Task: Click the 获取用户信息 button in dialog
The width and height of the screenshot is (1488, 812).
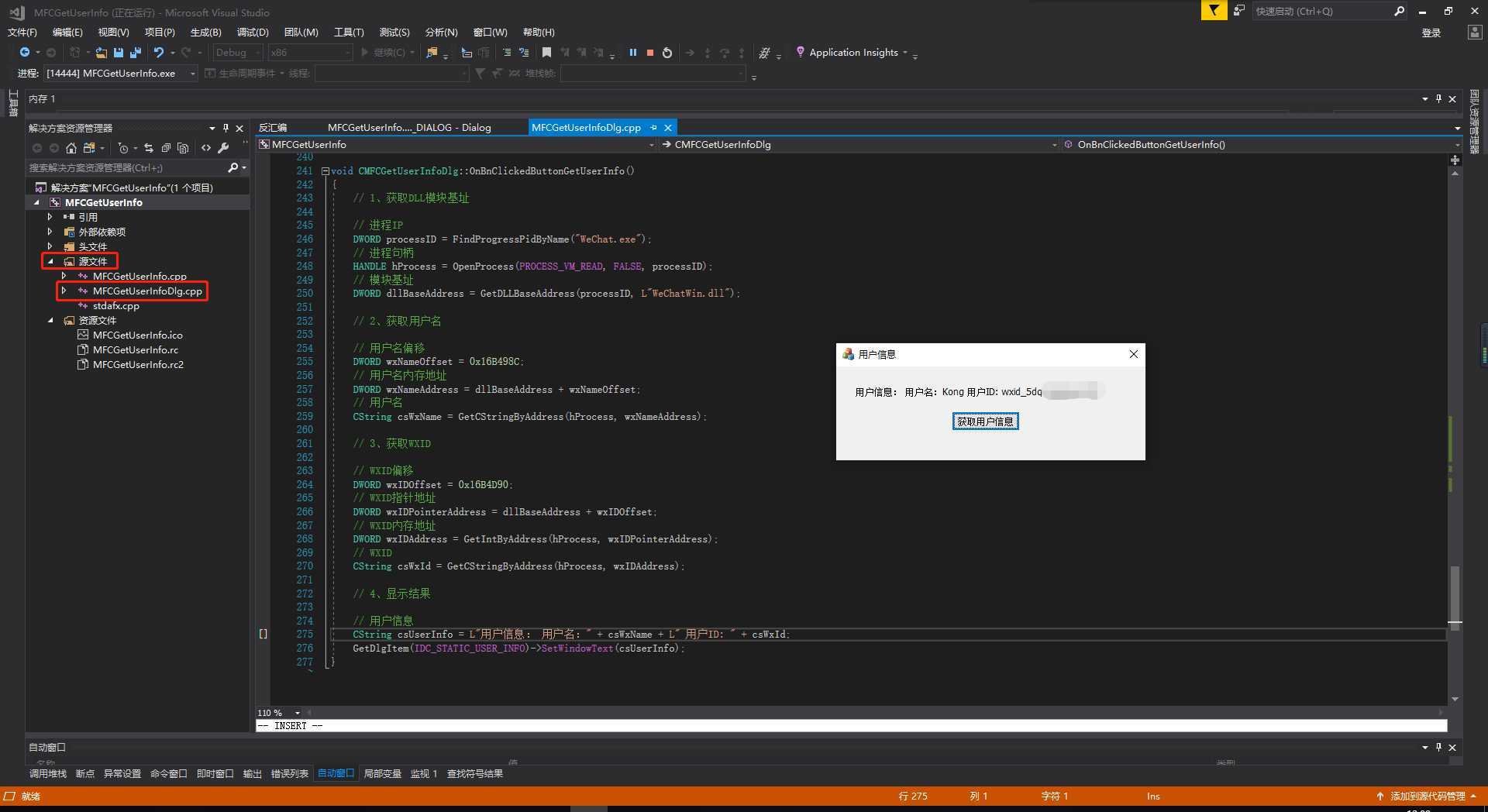Action: [985, 421]
